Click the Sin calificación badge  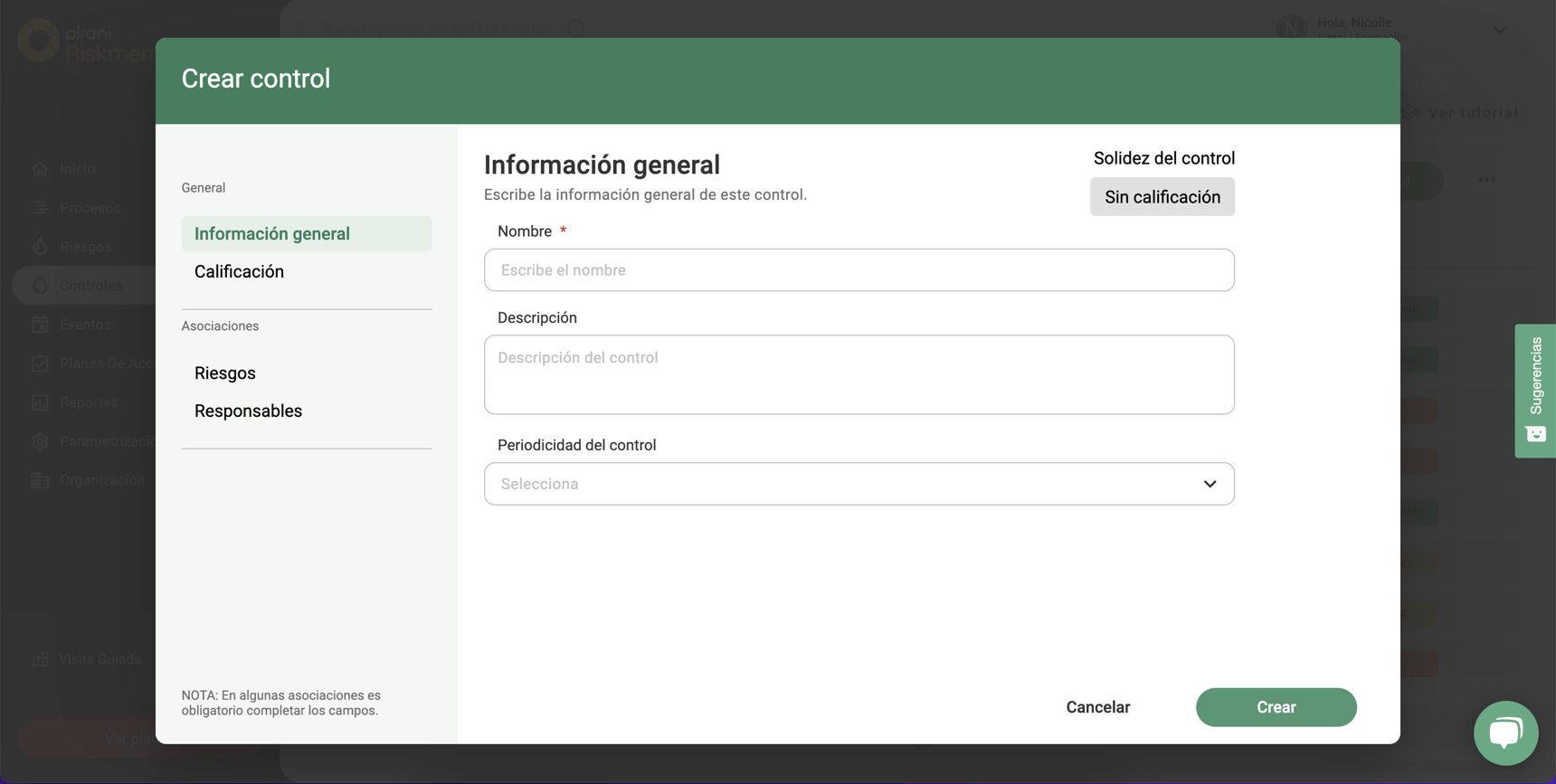(x=1162, y=197)
